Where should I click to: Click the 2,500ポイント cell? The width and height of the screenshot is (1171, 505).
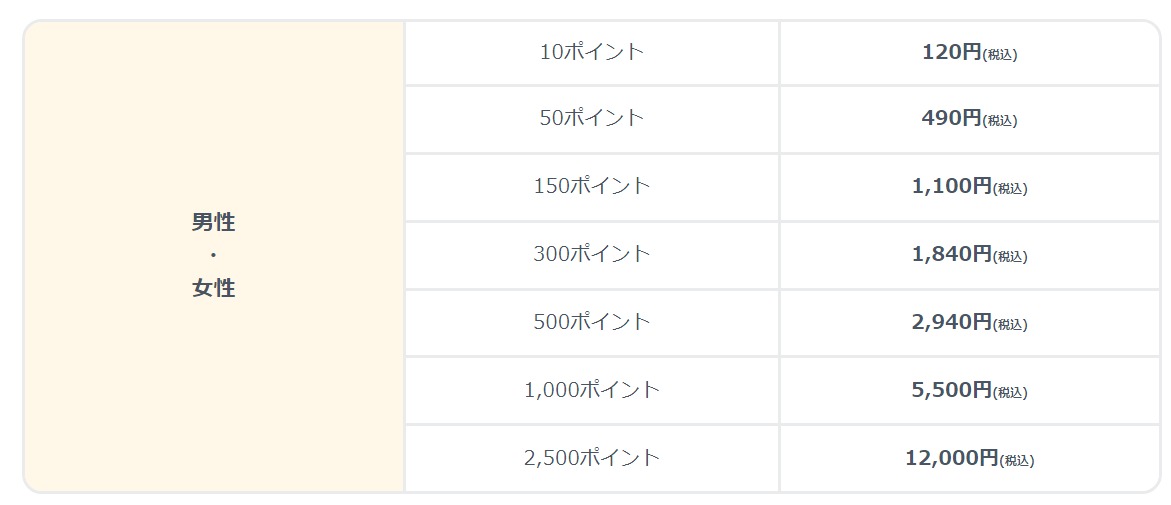coord(591,458)
